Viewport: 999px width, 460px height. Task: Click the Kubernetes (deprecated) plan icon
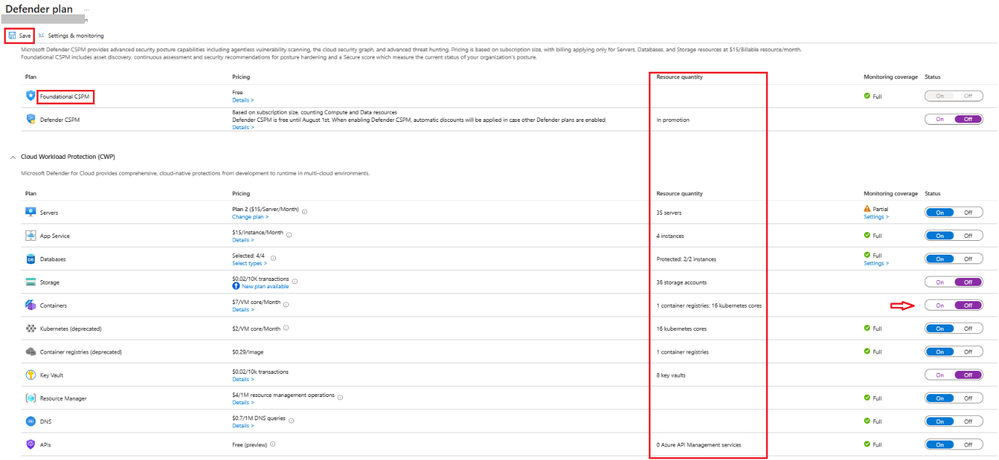tap(31, 329)
